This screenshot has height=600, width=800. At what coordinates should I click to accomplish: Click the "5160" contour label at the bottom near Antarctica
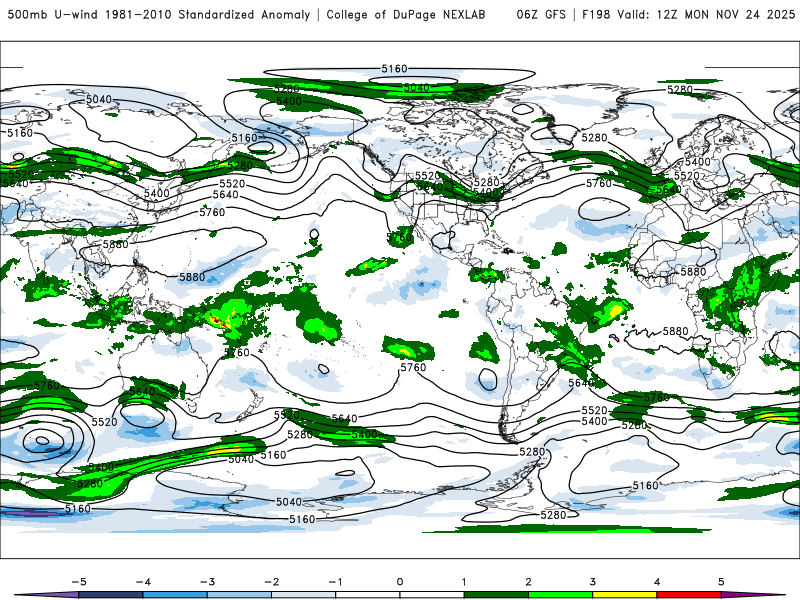[303, 519]
